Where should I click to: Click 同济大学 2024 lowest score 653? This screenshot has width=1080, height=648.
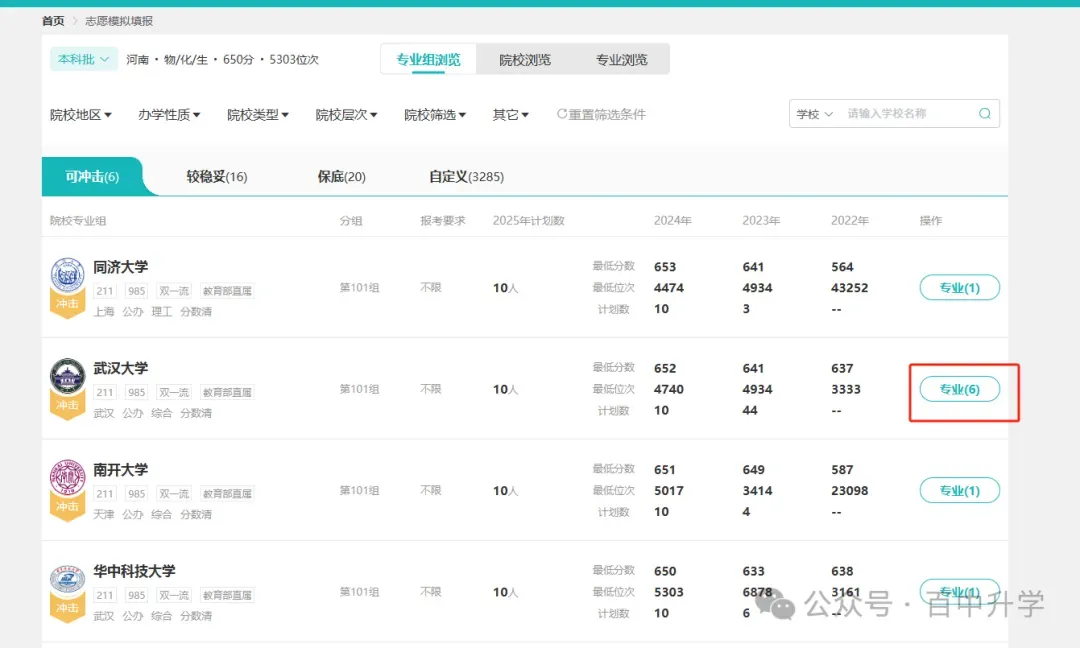click(x=665, y=266)
